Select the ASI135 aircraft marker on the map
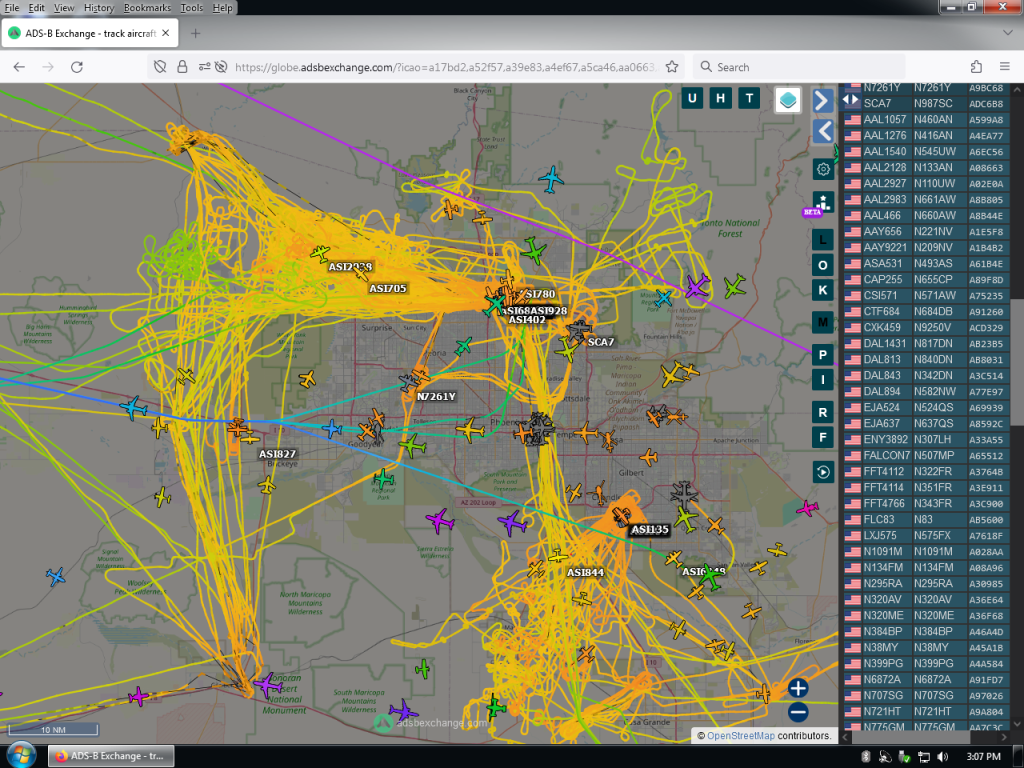The height and width of the screenshot is (768, 1024). tap(621, 516)
